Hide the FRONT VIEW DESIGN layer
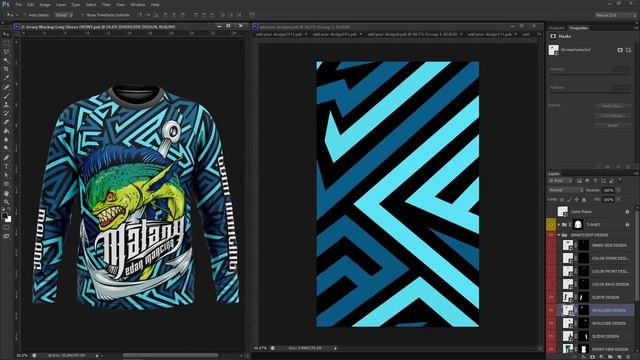640x360 pixels. point(551,349)
